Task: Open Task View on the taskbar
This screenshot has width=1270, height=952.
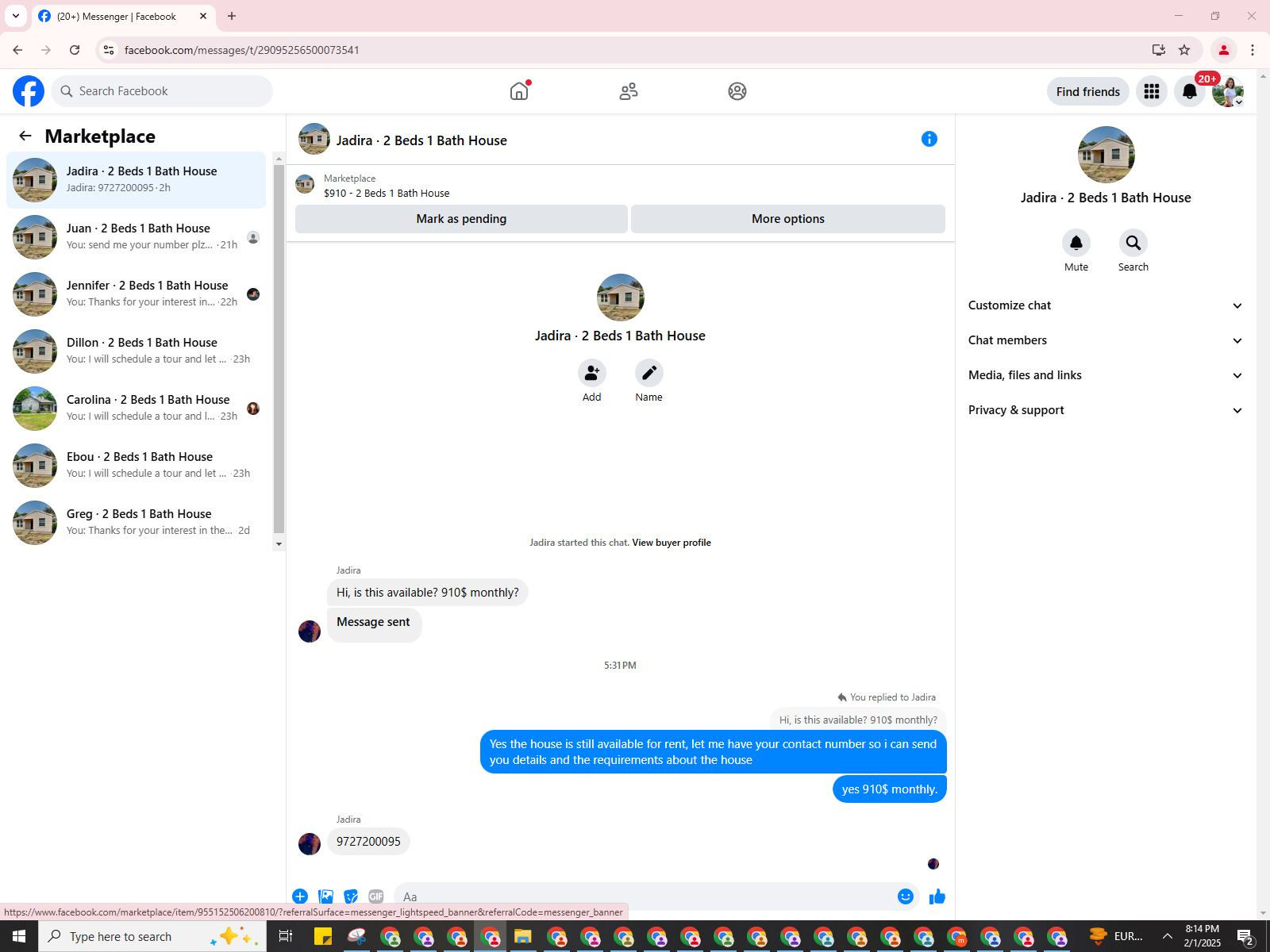Action: pos(285,936)
